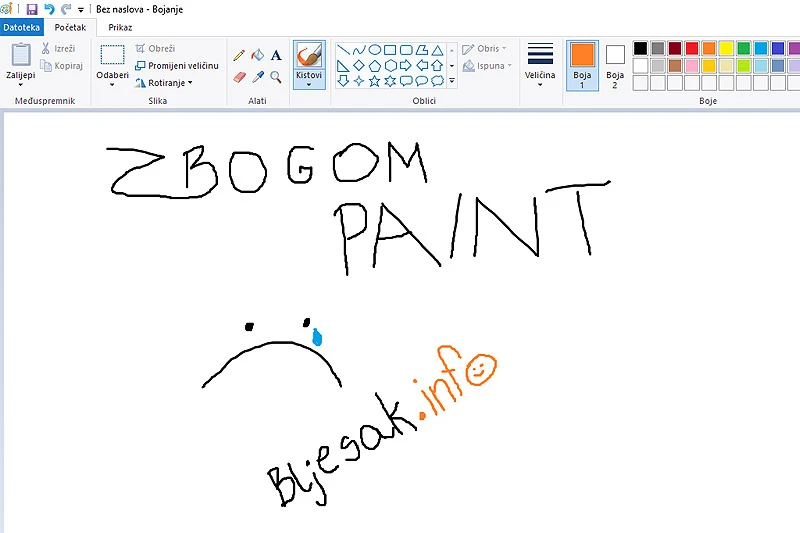Activate Boja 2 background color
The width and height of the screenshot is (800, 533).
tap(615, 65)
